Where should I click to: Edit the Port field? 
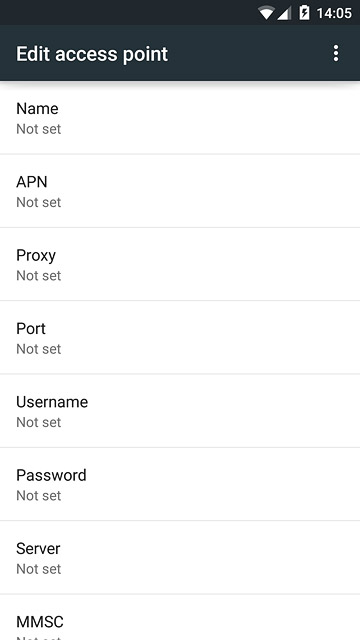180,338
